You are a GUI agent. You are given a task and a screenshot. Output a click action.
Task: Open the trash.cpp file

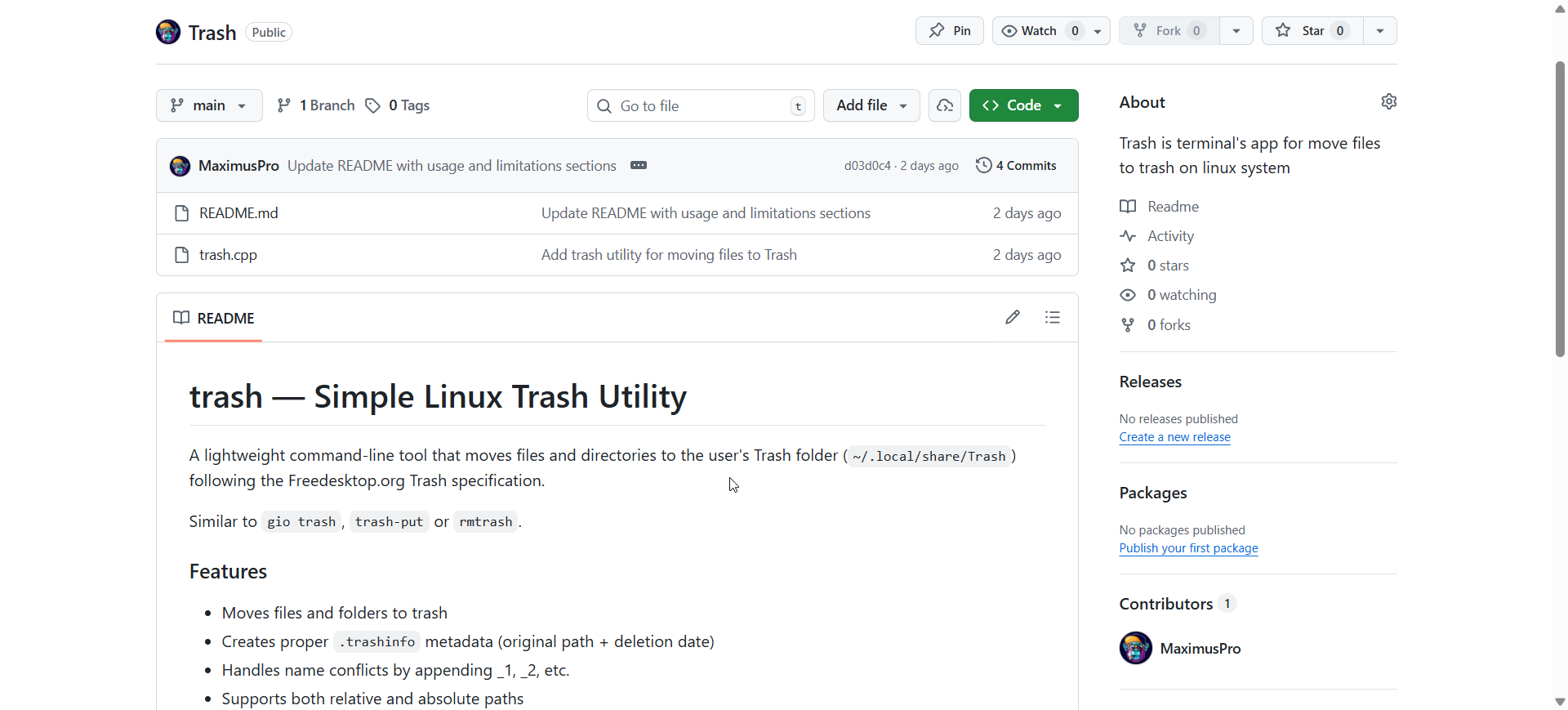(228, 255)
